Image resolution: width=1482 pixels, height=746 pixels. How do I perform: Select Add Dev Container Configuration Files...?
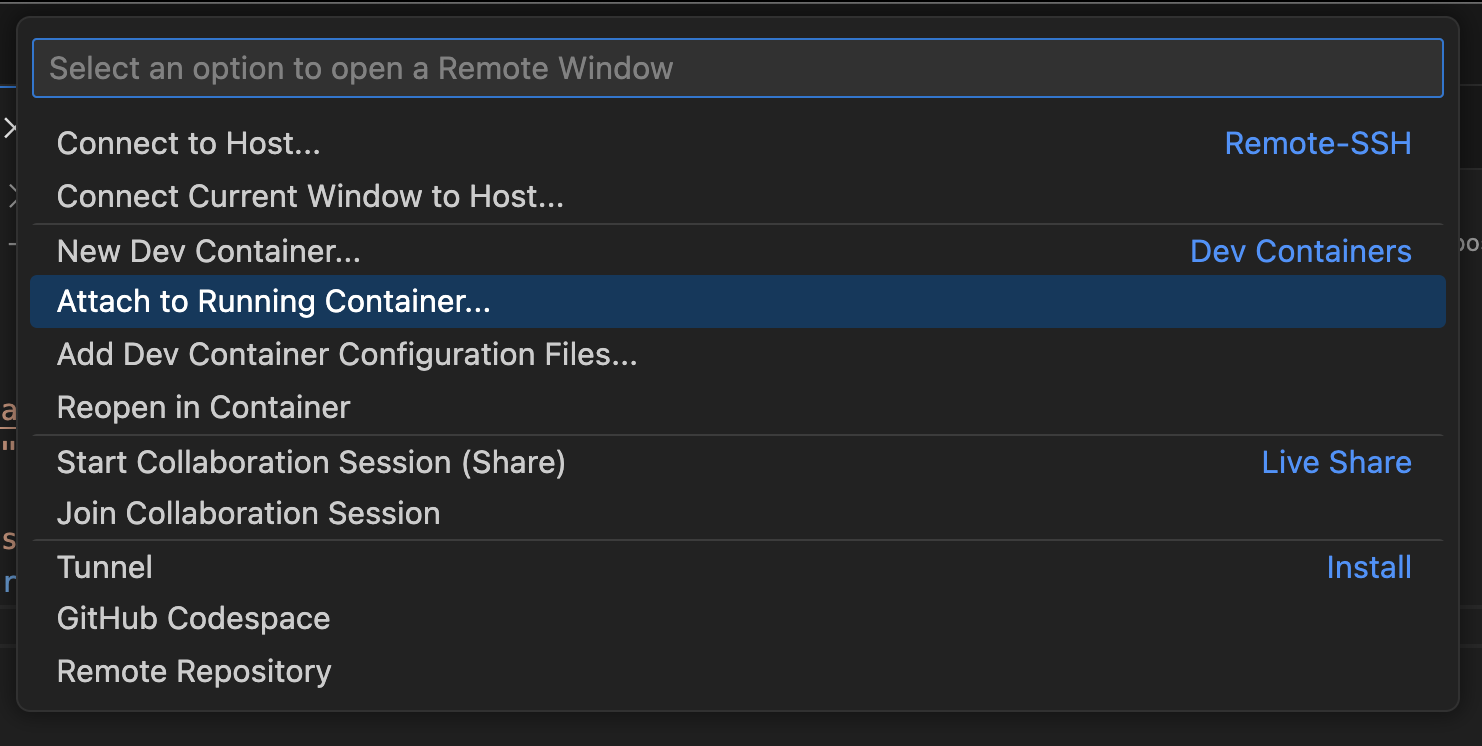pyautogui.click(x=737, y=354)
